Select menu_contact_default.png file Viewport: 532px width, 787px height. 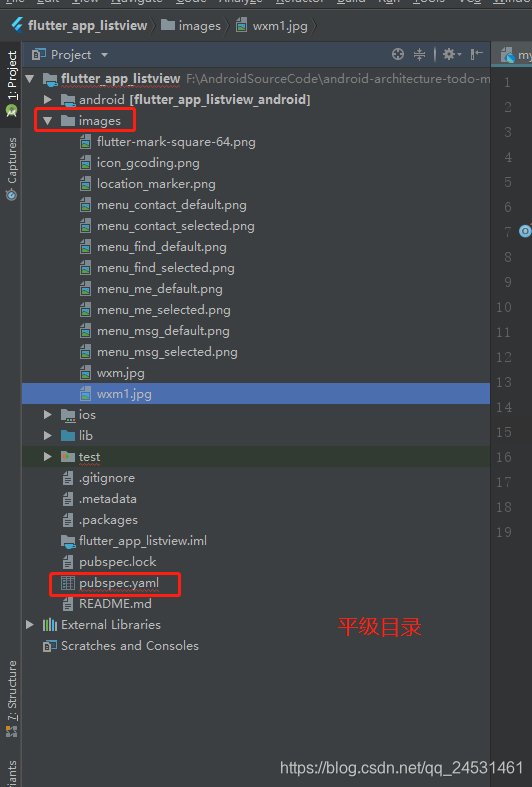[x=172, y=205]
